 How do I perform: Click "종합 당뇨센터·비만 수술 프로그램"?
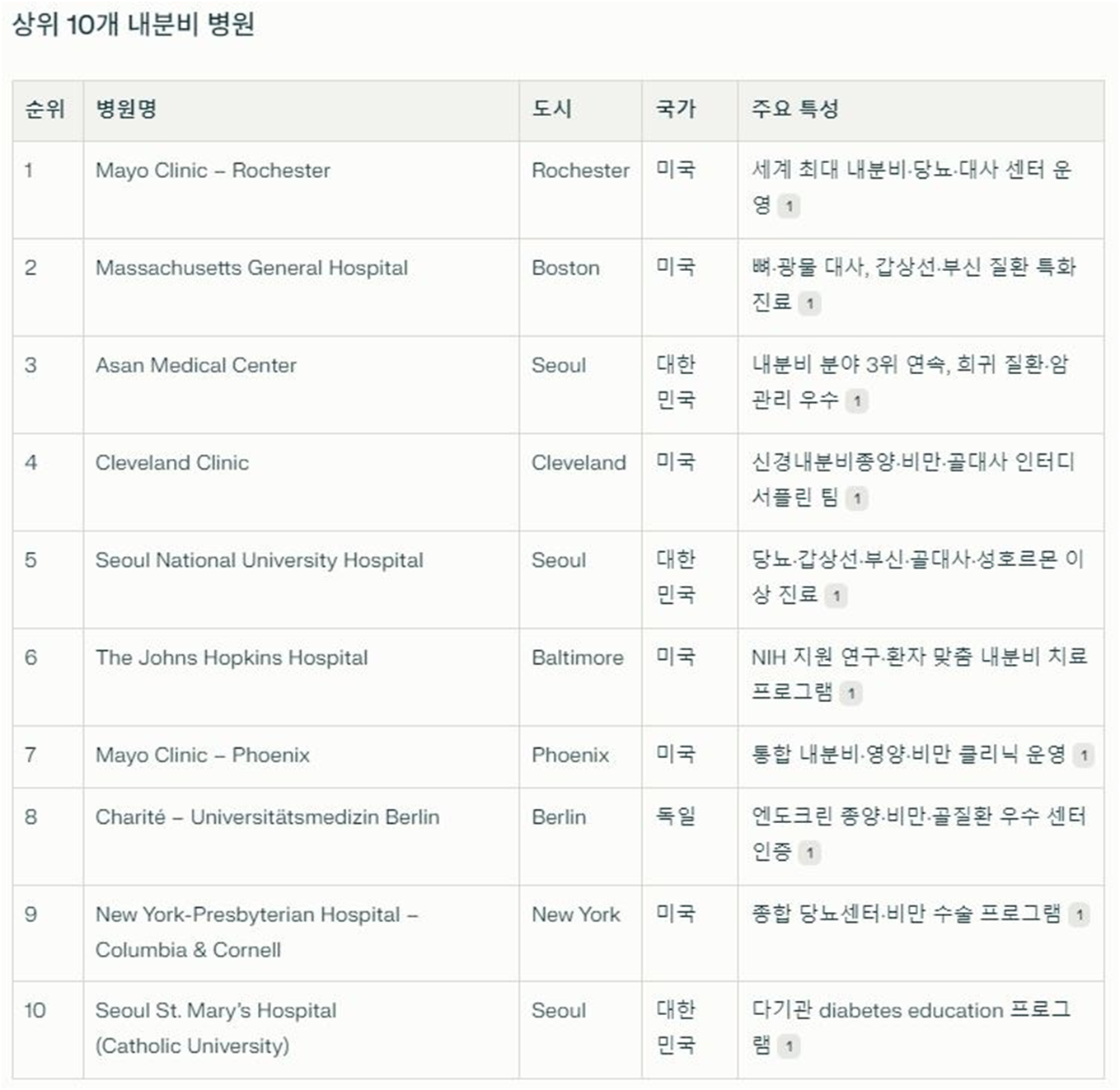click(906, 914)
